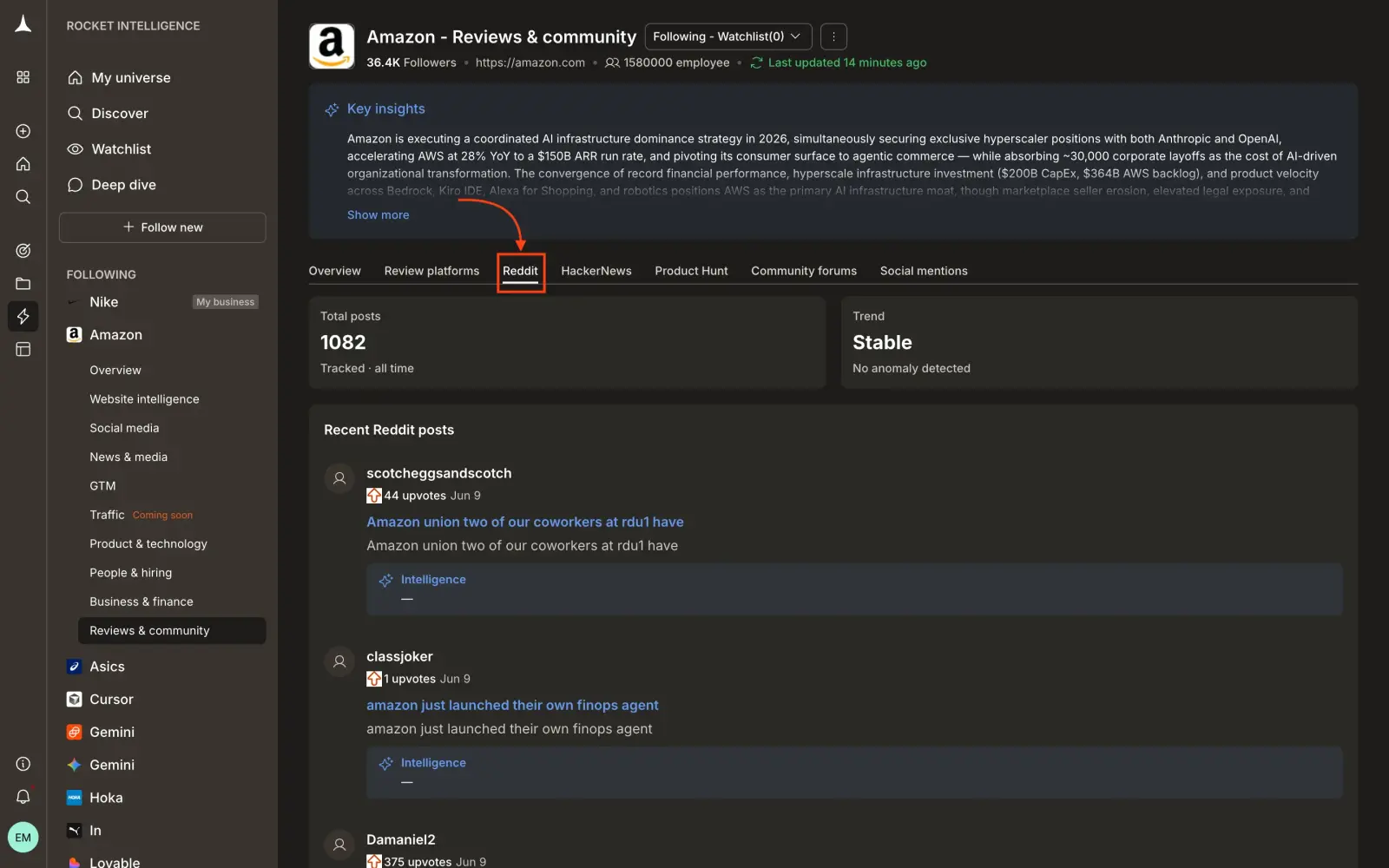This screenshot has height=868, width=1389.
Task: Click the plus circle icon in left rail
Action: coord(23,131)
